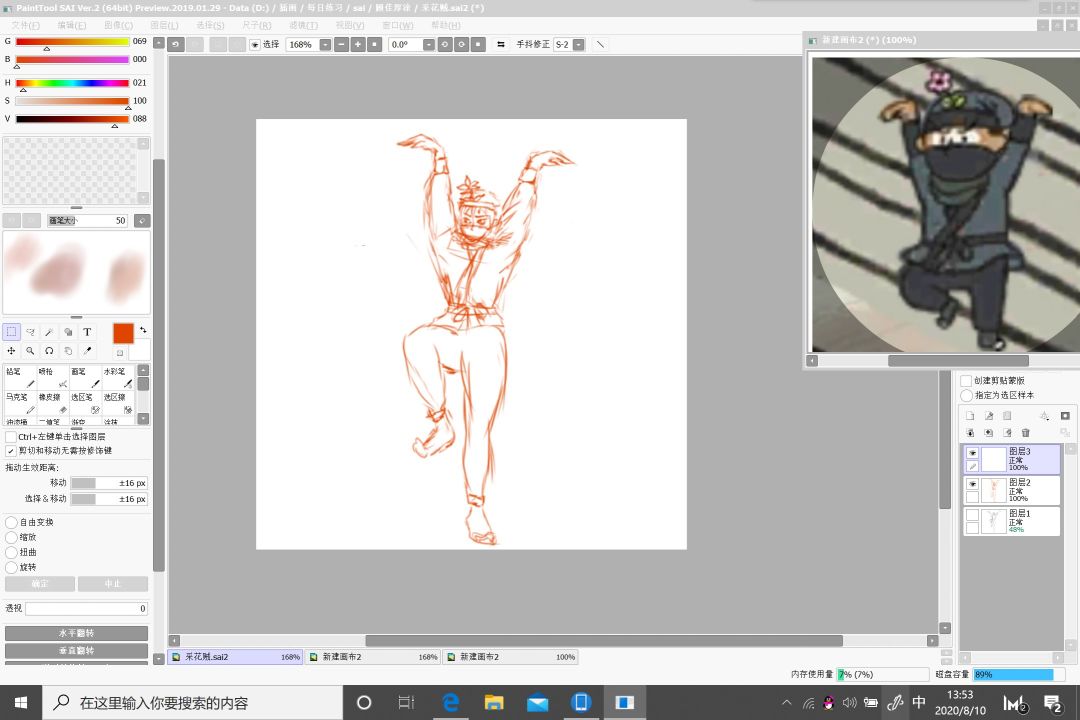Click the delete layer trash icon

1025,433
